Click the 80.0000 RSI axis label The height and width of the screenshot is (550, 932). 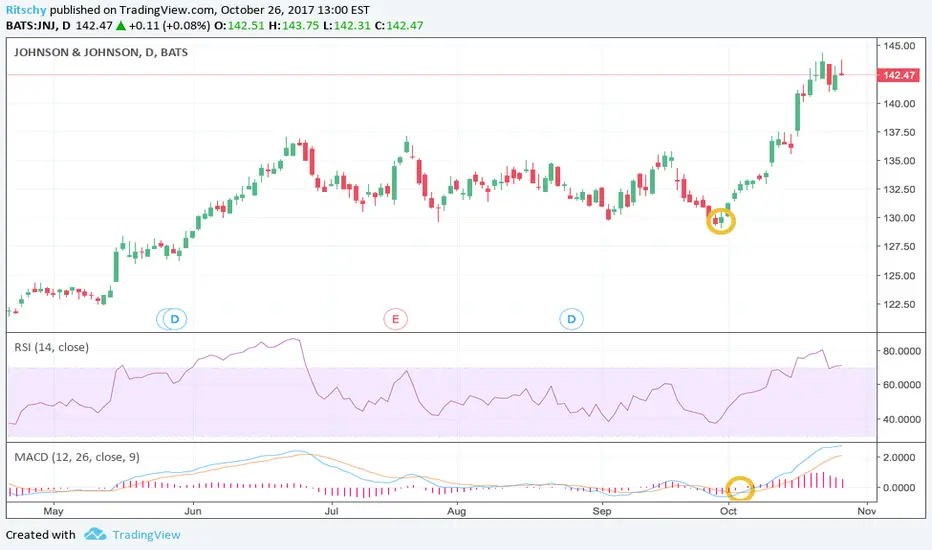click(x=902, y=351)
